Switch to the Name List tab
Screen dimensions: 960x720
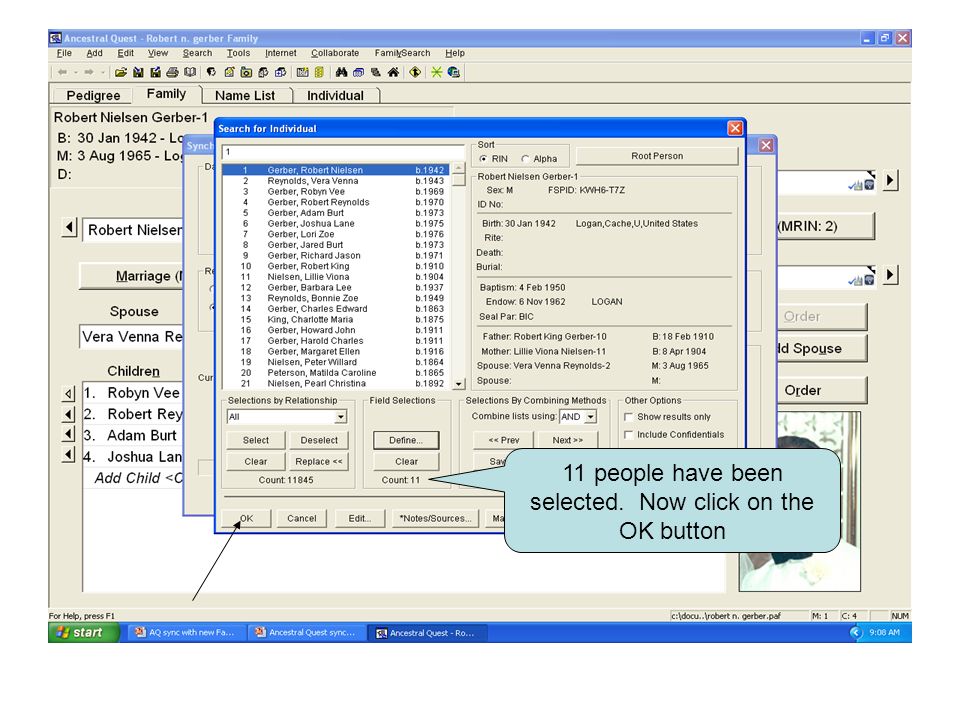[245, 96]
